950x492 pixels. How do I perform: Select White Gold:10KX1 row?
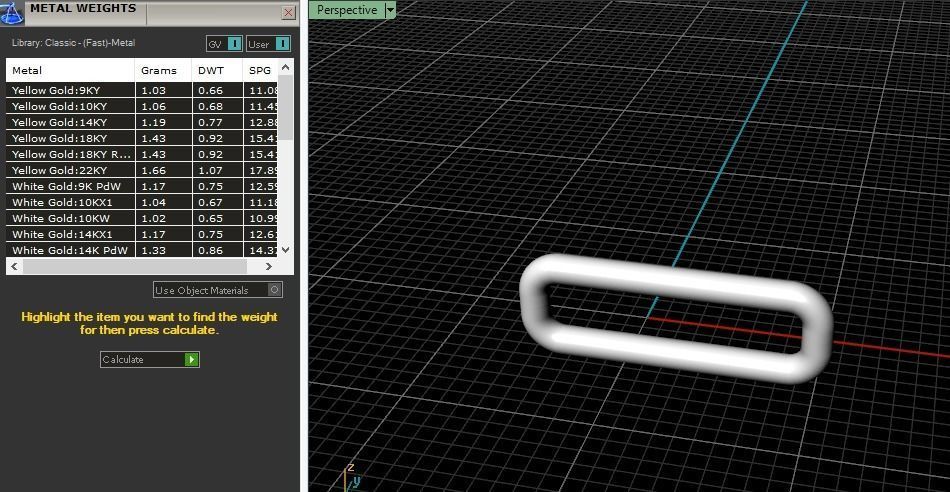pyautogui.click(x=142, y=202)
